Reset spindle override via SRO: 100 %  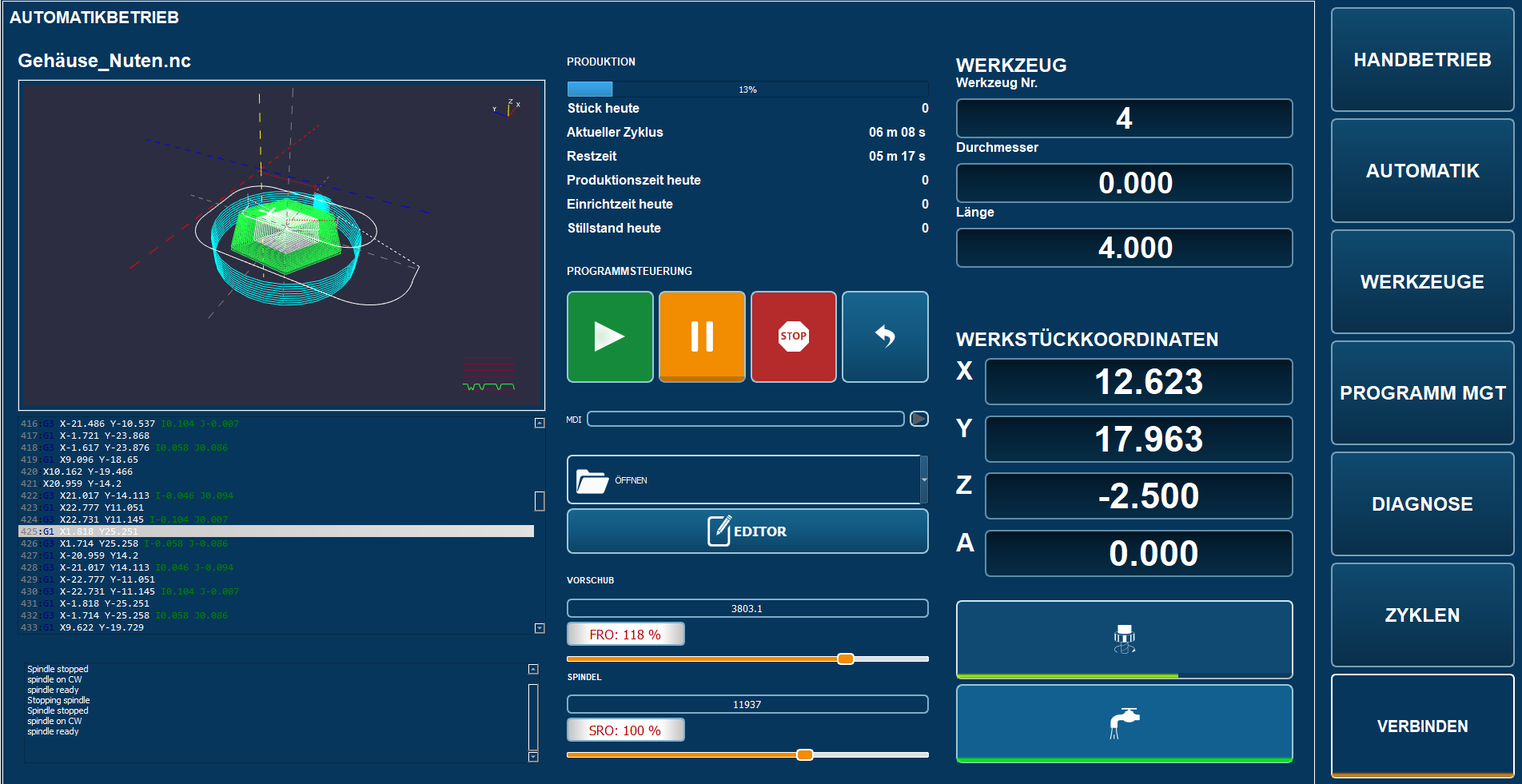tap(626, 730)
